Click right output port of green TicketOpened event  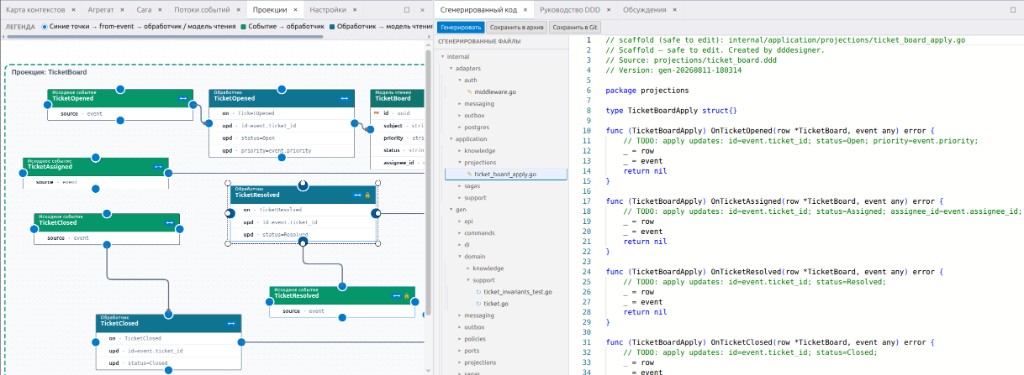tap(192, 104)
